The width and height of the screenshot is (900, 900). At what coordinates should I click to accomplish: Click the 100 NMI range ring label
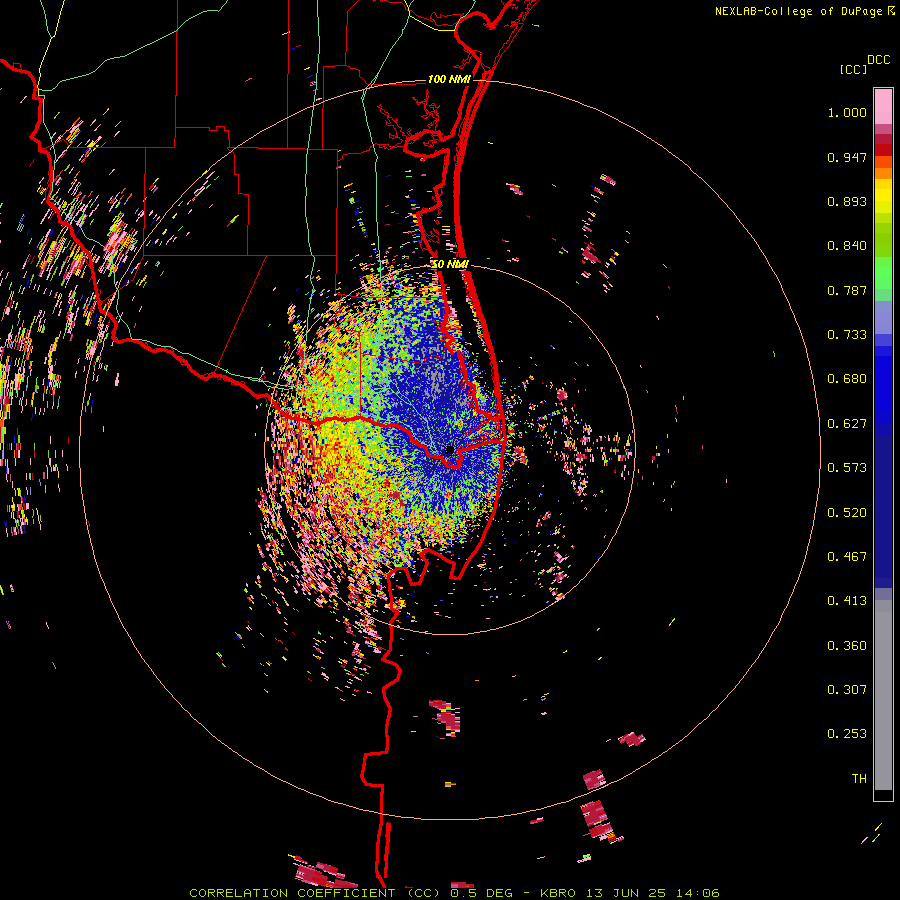449,79
